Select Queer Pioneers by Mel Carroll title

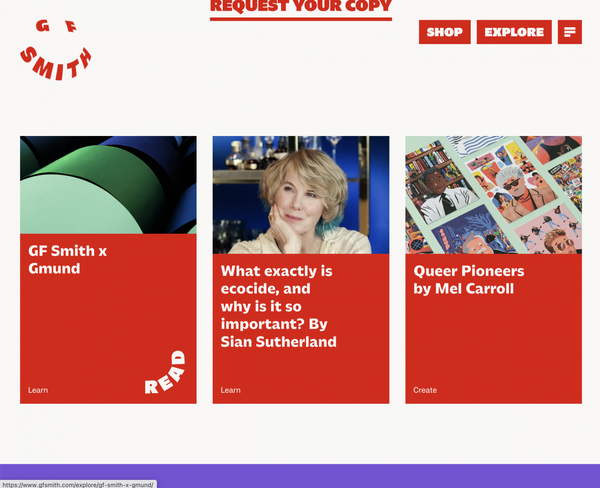pyautogui.click(x=469, y=280)
